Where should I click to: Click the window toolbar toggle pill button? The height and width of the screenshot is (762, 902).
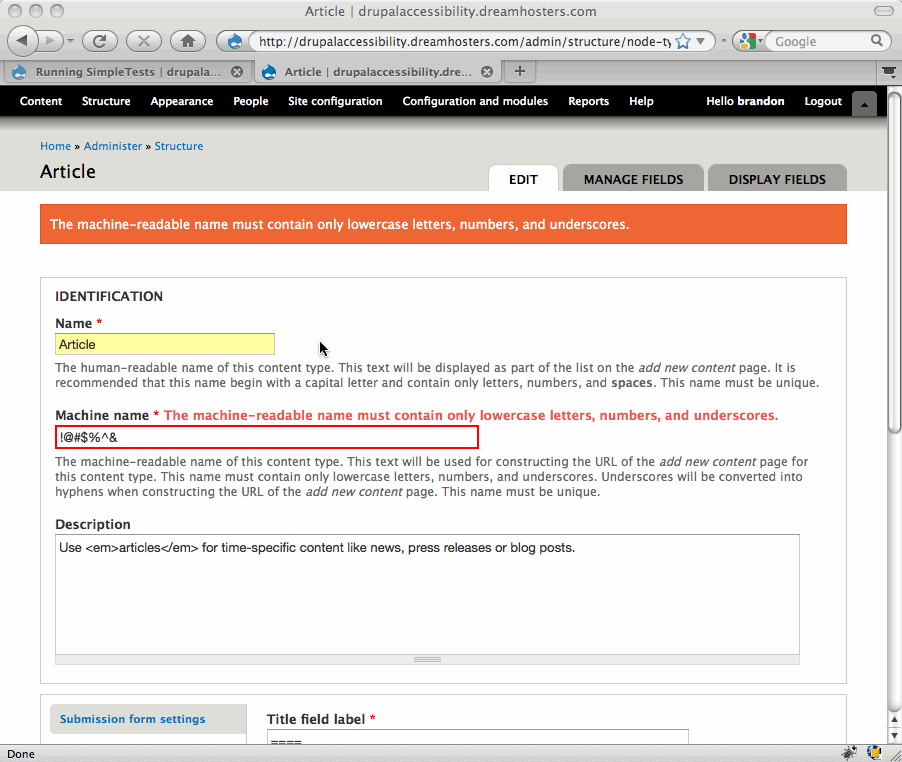(884, 11)
